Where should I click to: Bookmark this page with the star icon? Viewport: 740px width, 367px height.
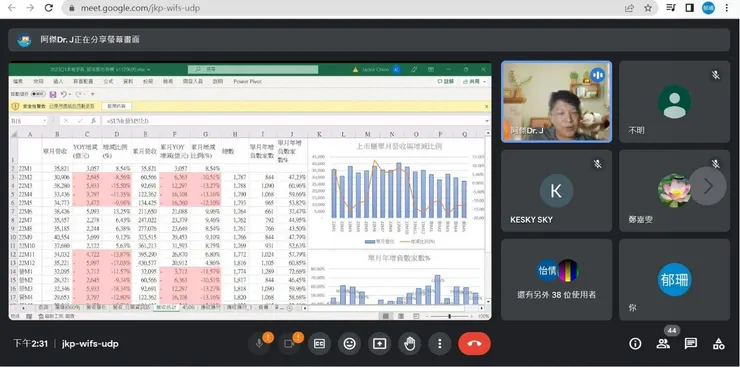click(x=648, y=8)
